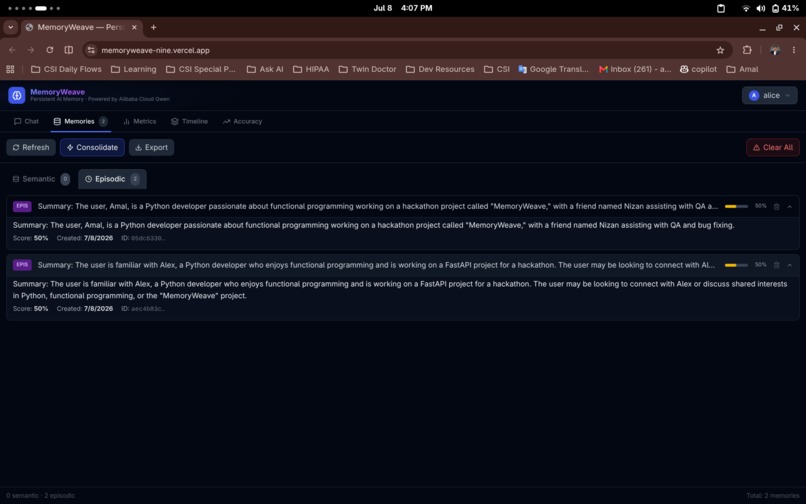Click the battery 41% indicator
The height and width of the screenshot is (504, 806).
click(x=785, y=8)
